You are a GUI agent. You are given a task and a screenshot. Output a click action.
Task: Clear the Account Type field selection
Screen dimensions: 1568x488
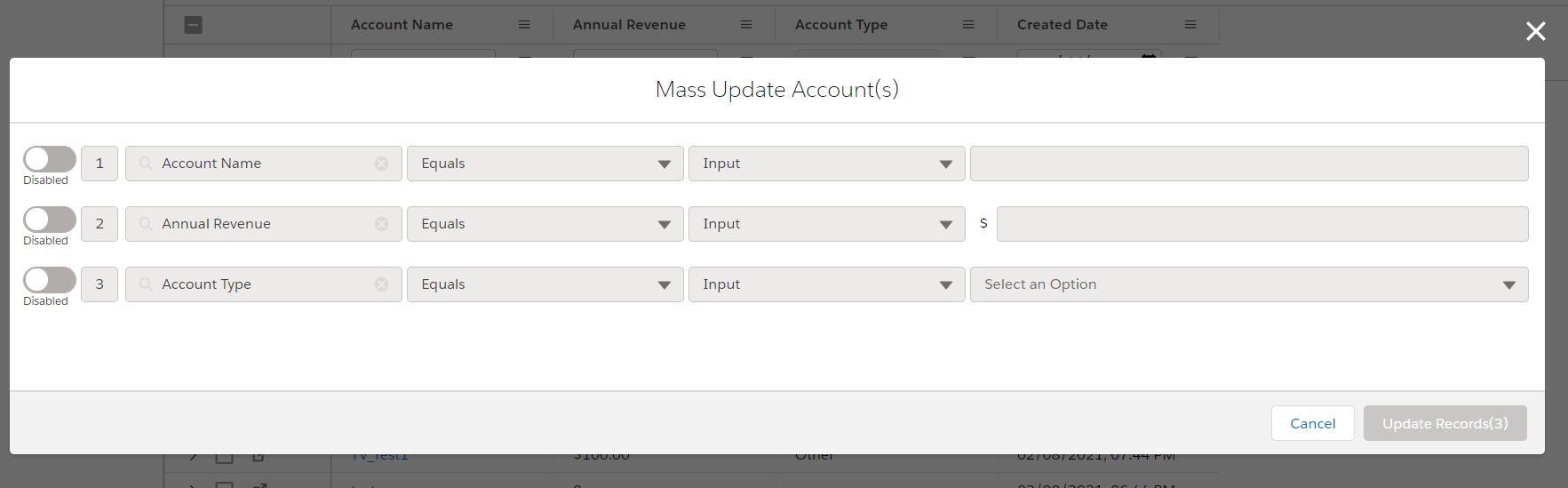coord(381,284)
